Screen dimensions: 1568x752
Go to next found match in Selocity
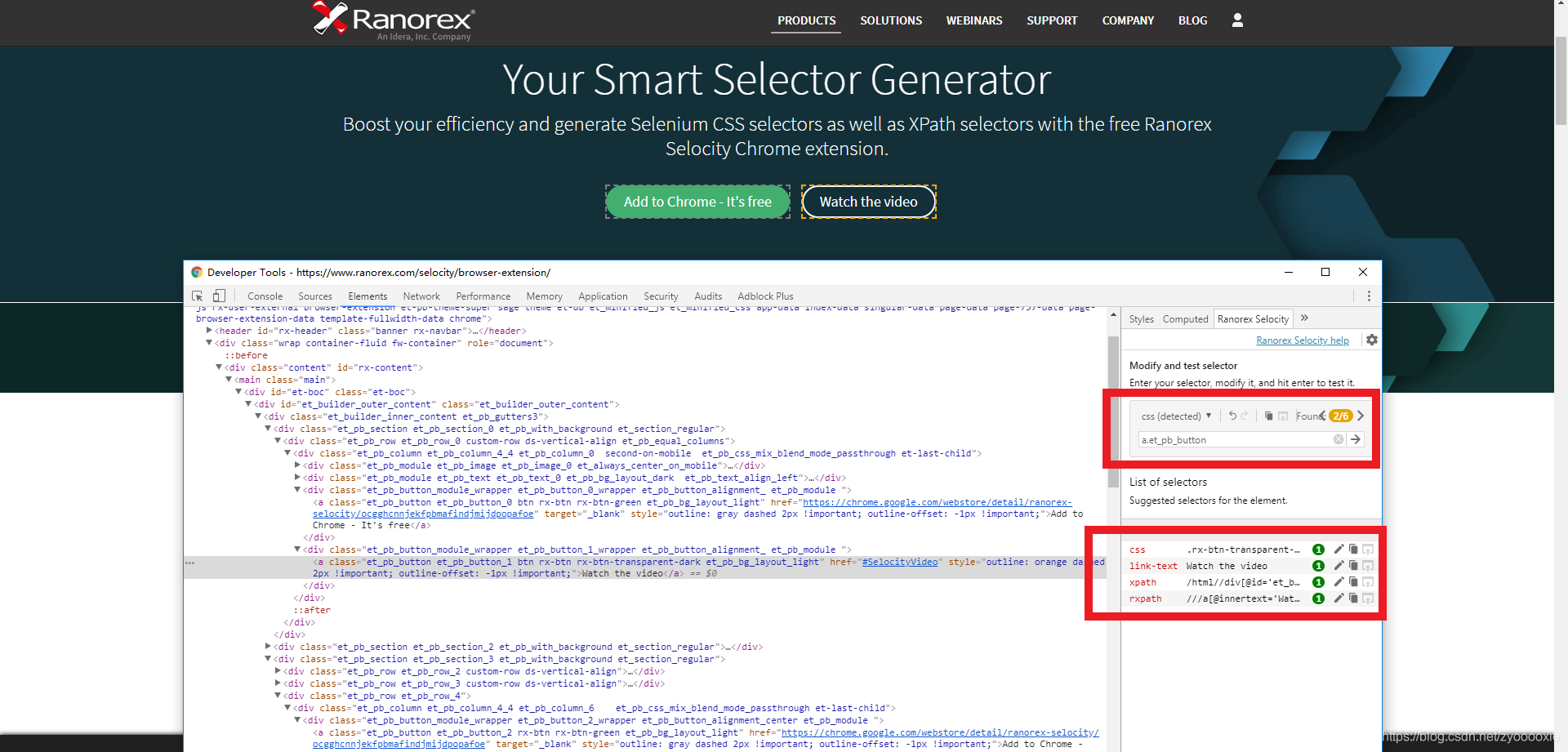pyautogui.click(x=1361, y=416)
